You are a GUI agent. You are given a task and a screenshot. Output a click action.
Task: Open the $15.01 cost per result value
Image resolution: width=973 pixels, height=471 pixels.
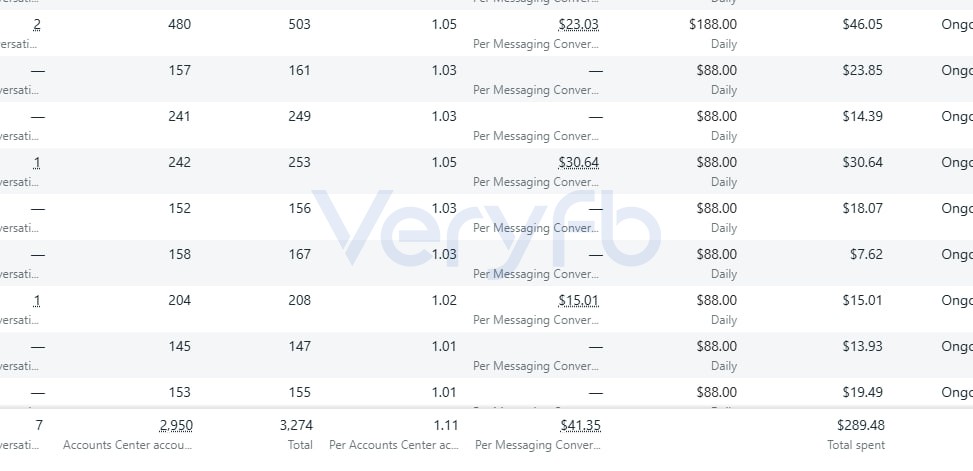(578, 300)
